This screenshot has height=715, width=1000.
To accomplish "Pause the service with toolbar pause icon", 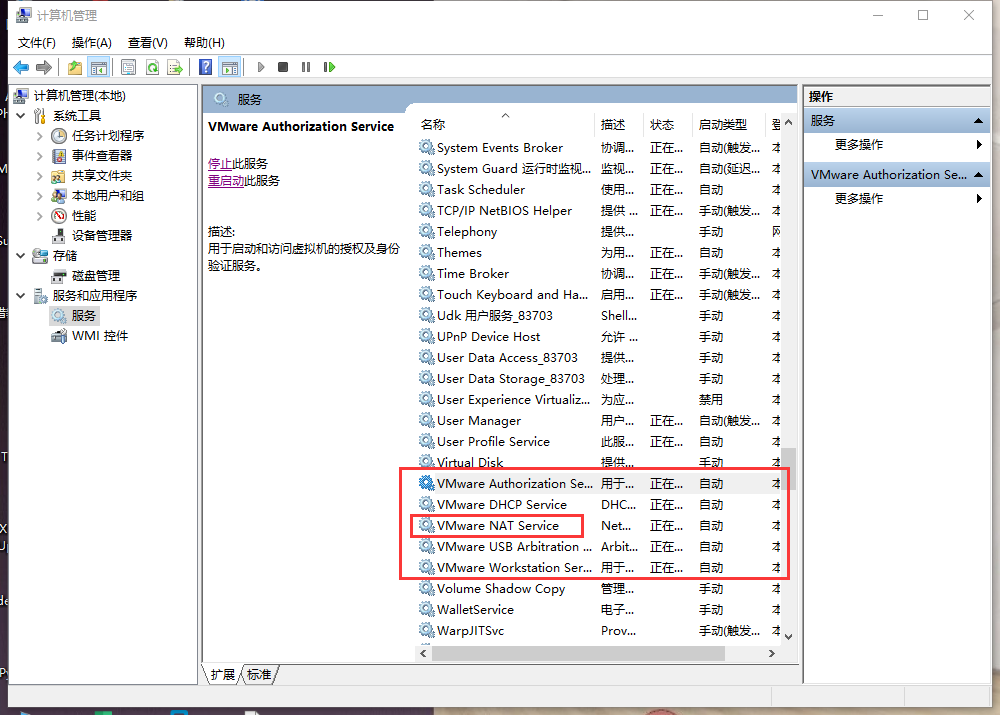I will pyautogui.click(x=306, y=67).
